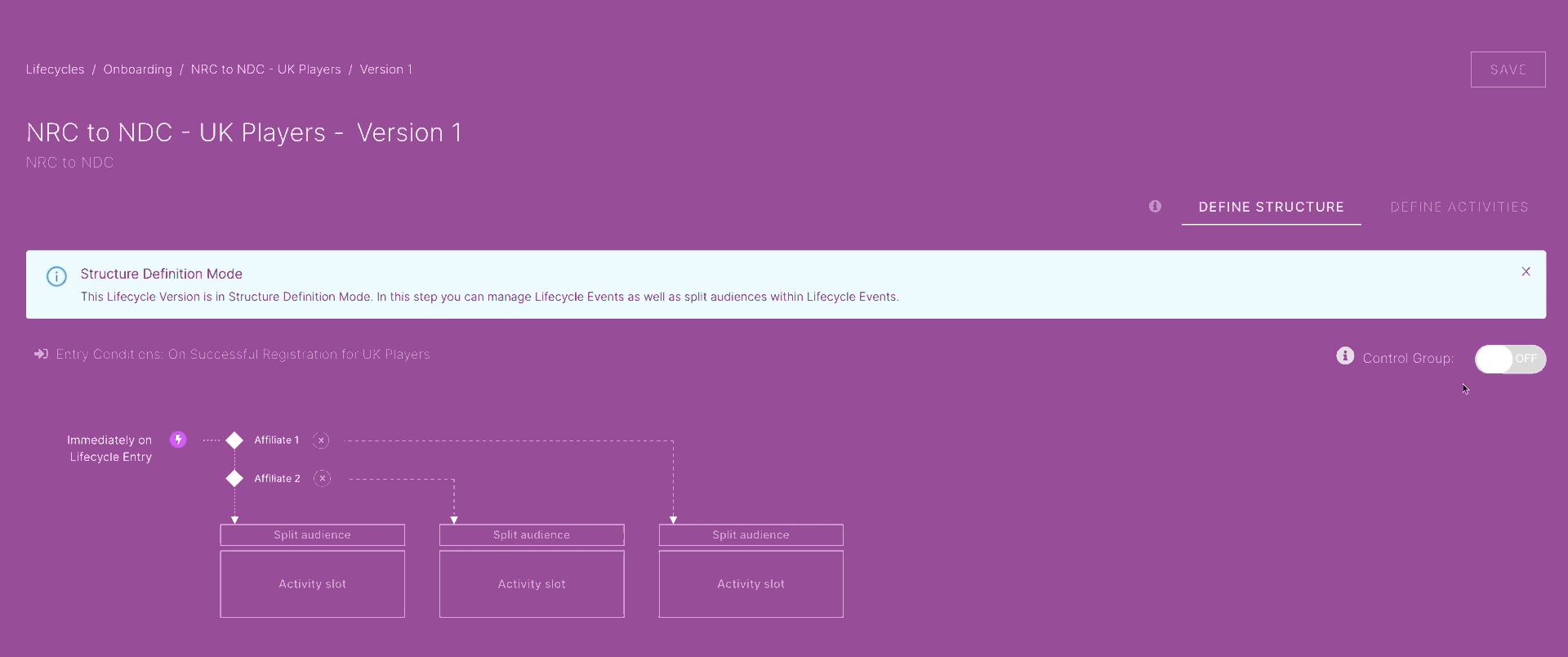Toggle the Control Group switch on
Screen dimensions: 1568x657
tap(1510, 359)
